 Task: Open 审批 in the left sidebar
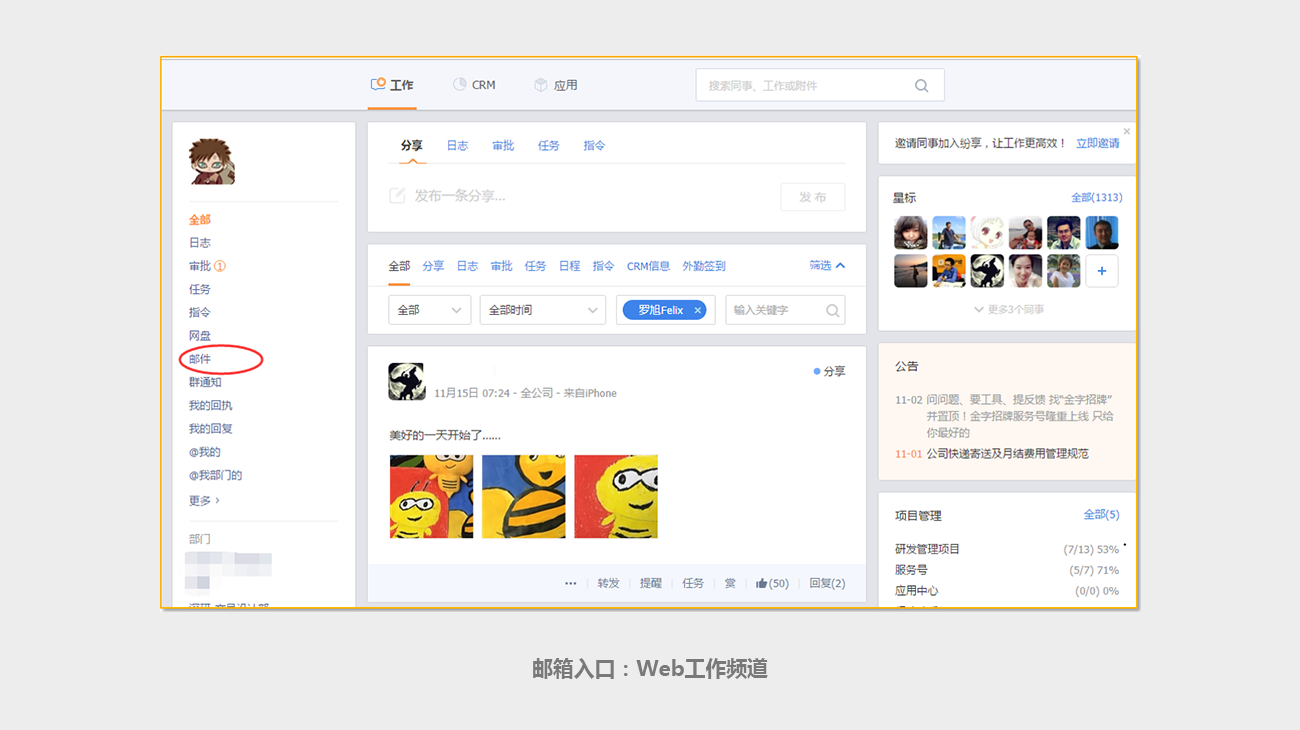coord(200,266)
